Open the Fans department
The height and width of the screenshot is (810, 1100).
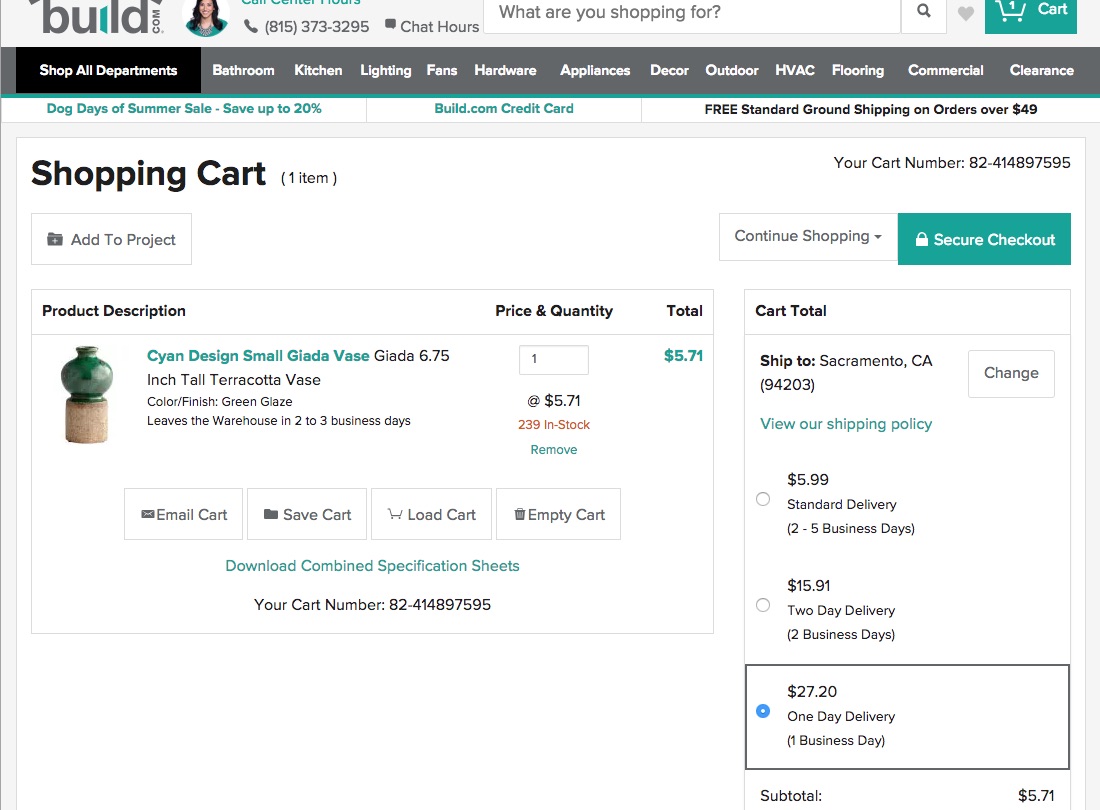(x=442, y=70)
